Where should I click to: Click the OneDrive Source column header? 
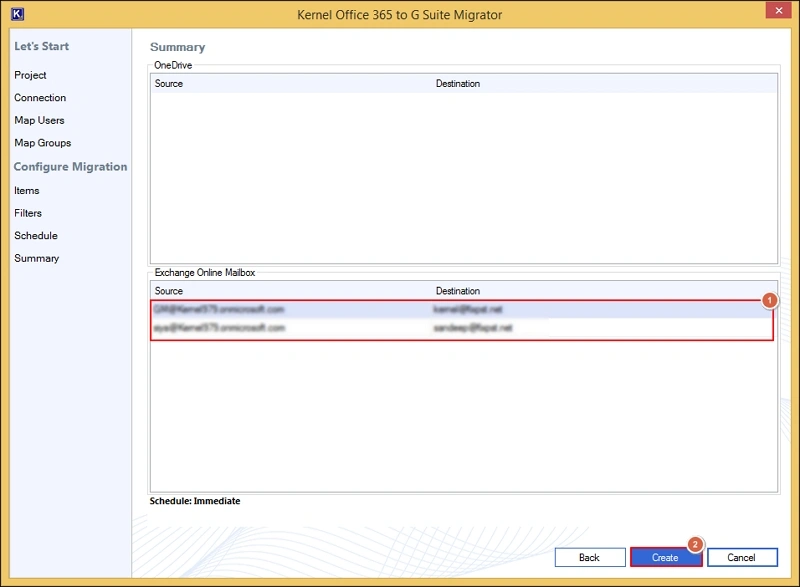[169, 84]
